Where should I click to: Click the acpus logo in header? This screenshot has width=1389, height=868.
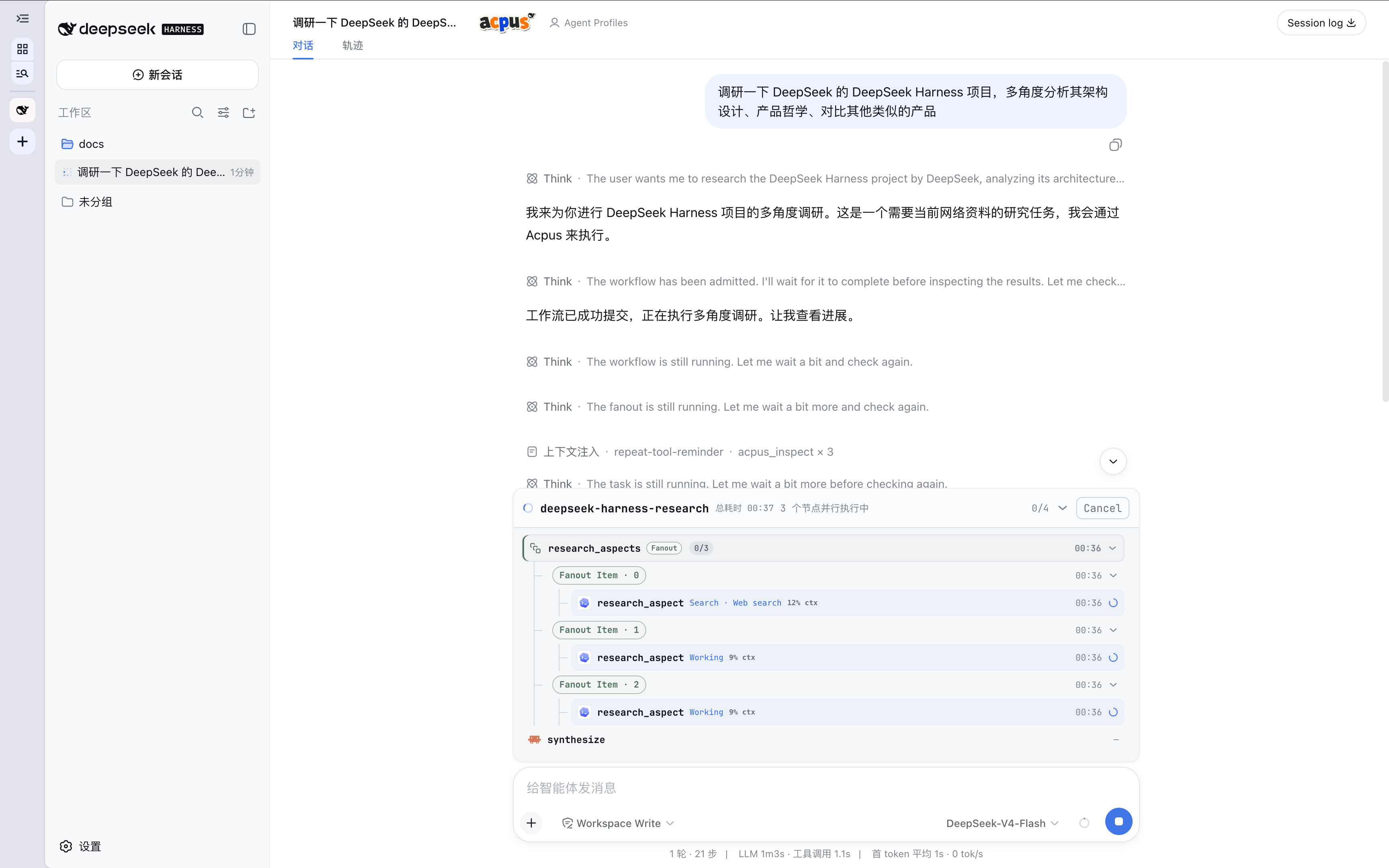(x=507, y=23)
